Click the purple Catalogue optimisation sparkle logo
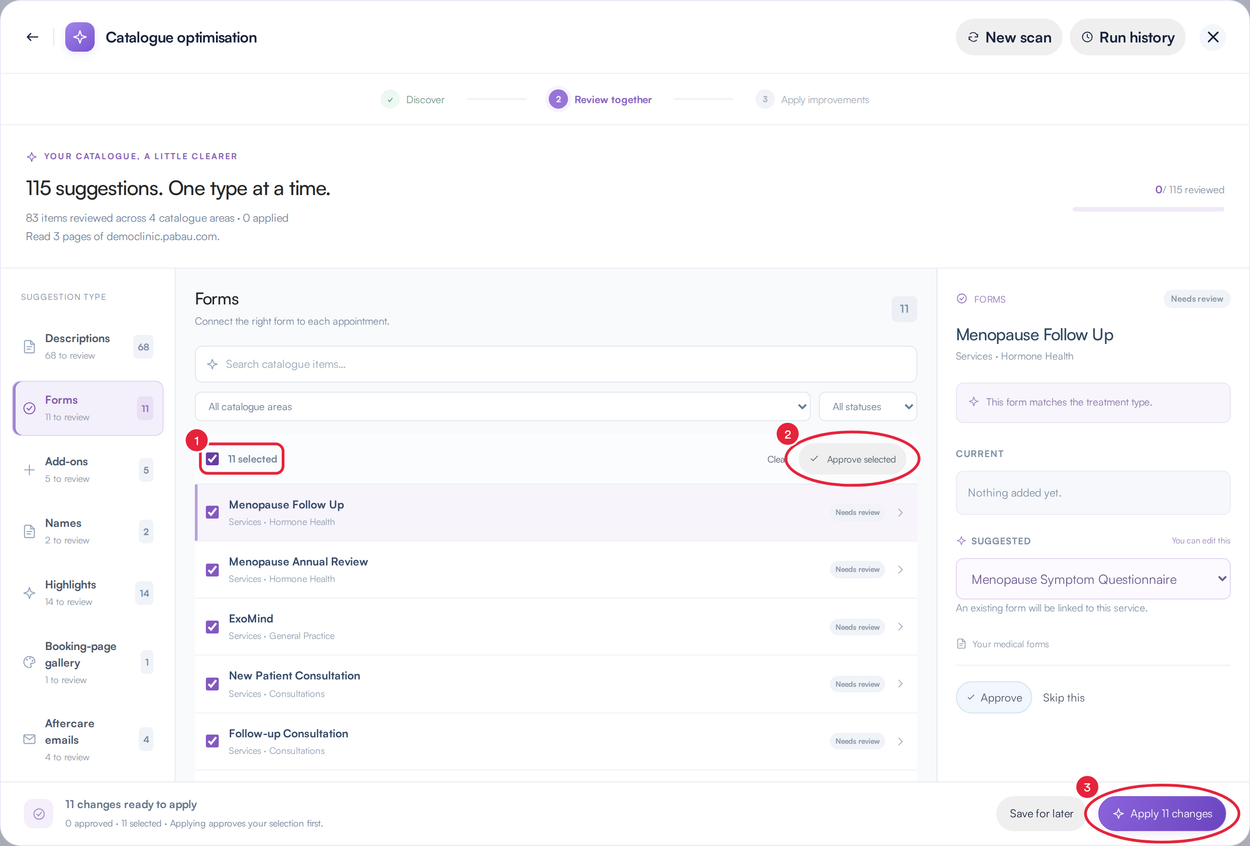 (80, 37)
